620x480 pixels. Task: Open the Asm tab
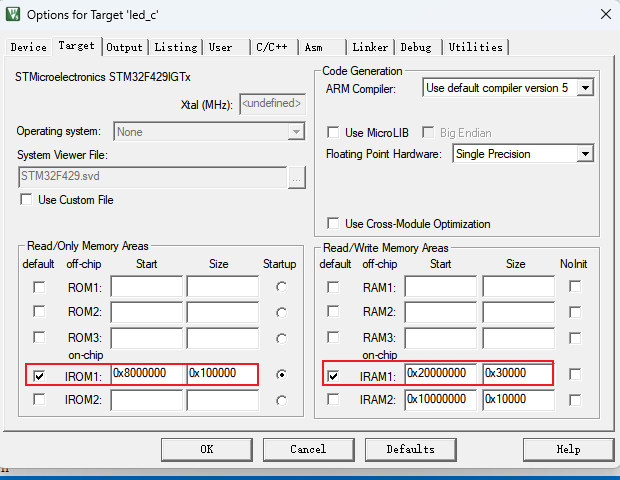tap(322, 47)
